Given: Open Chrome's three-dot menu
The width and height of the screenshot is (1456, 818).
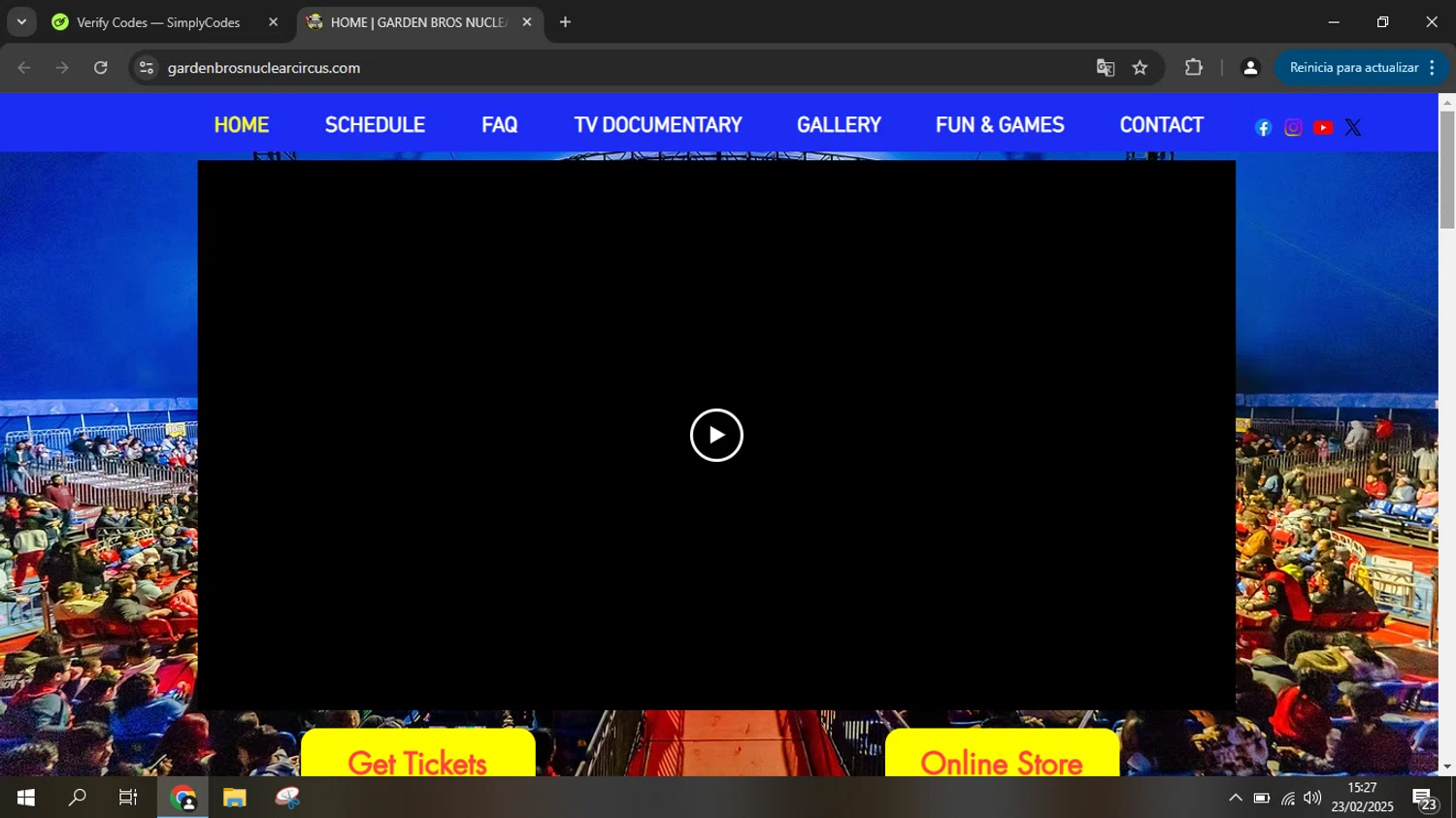Looking at the screenshot, I should [1432, 68].
